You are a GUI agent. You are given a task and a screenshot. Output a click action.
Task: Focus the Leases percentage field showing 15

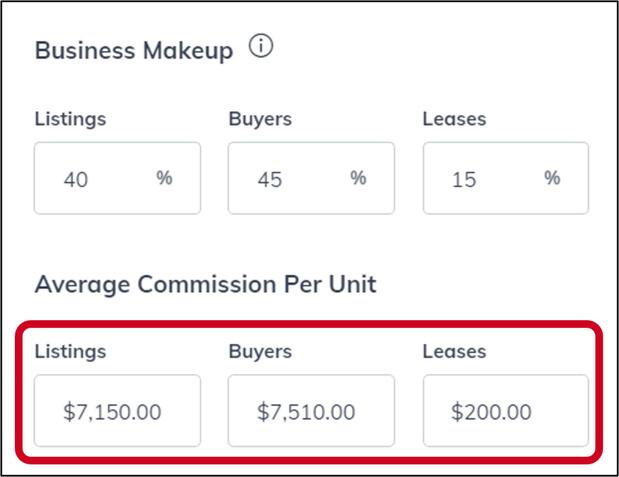click(490, 178)
